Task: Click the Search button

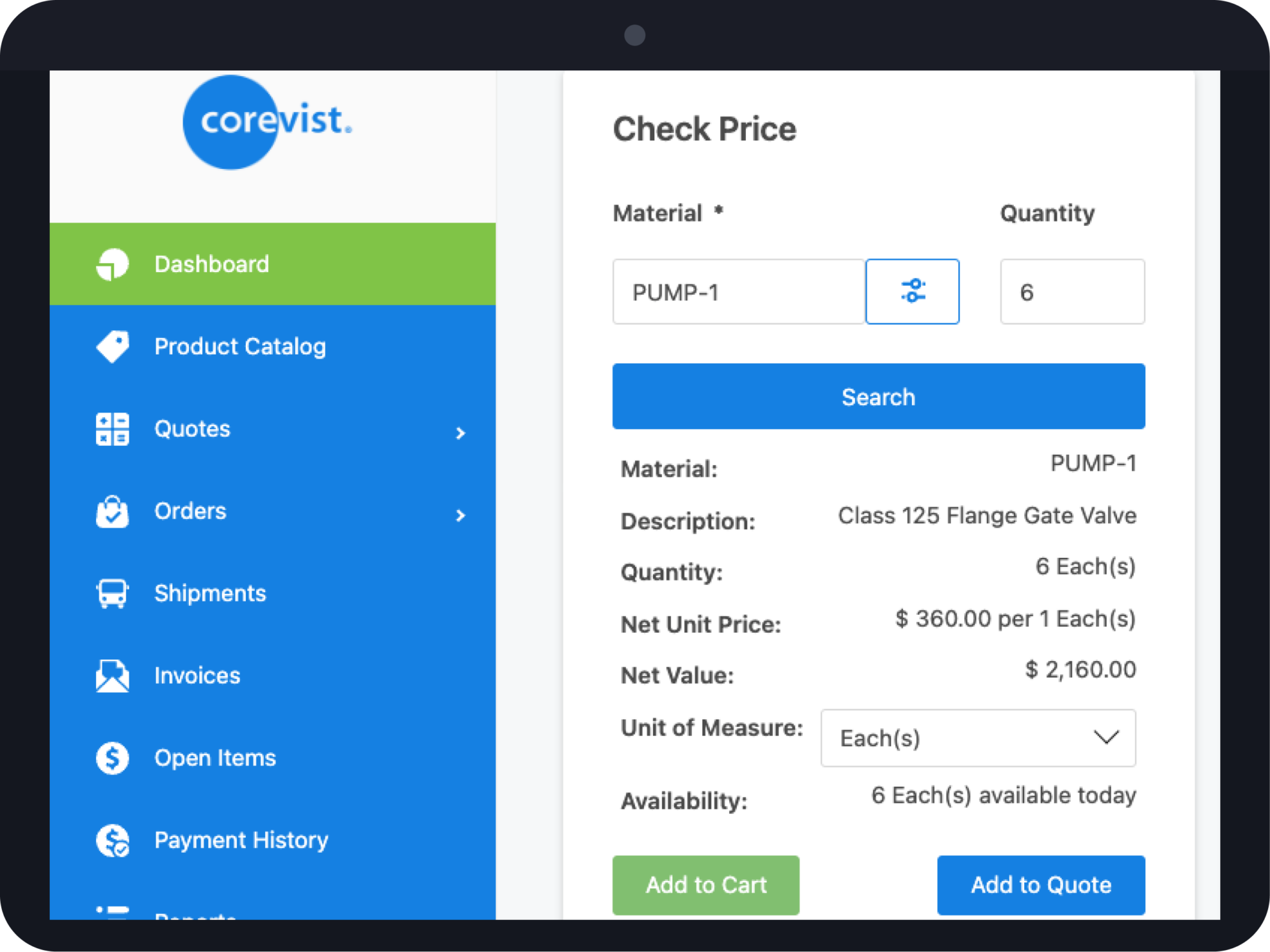Action: [x=878, y=397]
